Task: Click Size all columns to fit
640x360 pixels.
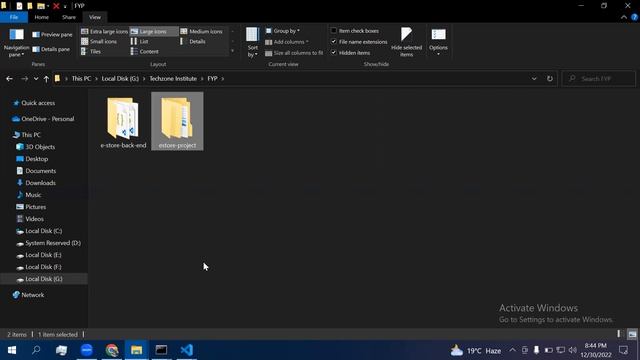Action: pyautogui.click(x=294, y=53)
